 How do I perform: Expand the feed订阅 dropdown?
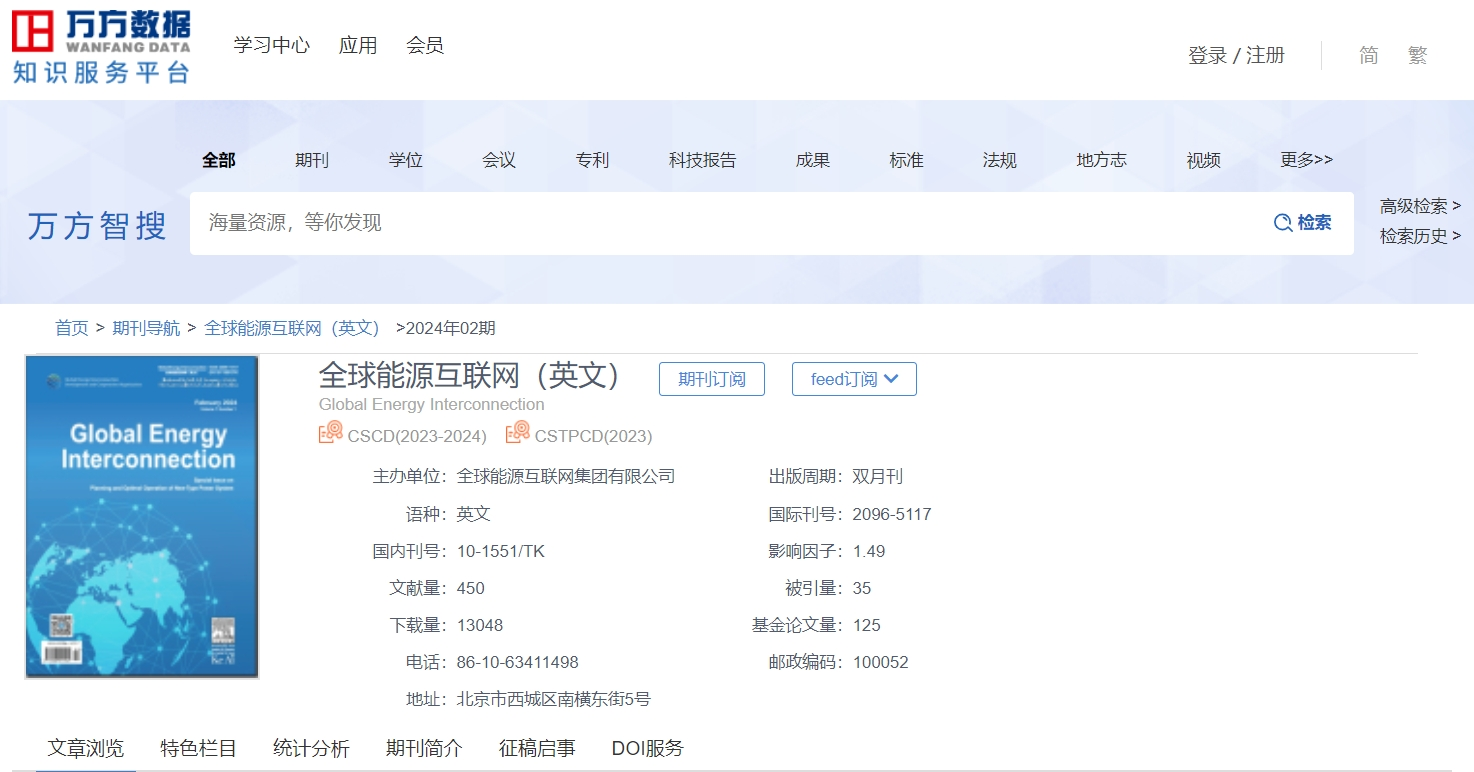[854, 379]
